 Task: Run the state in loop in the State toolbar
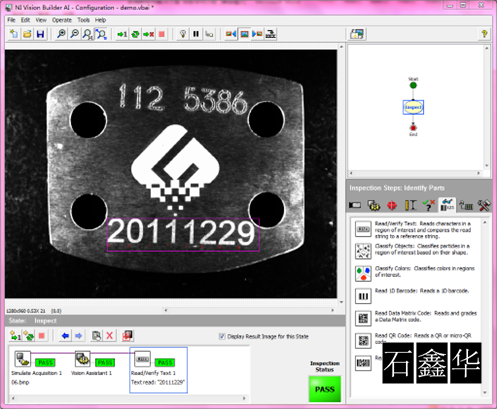(29, 336)
